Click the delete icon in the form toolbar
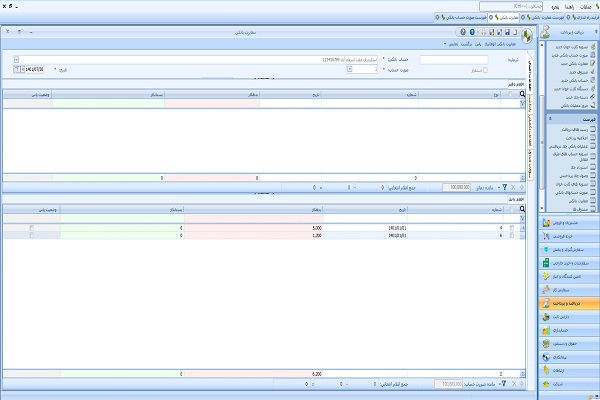 point(484,32)
